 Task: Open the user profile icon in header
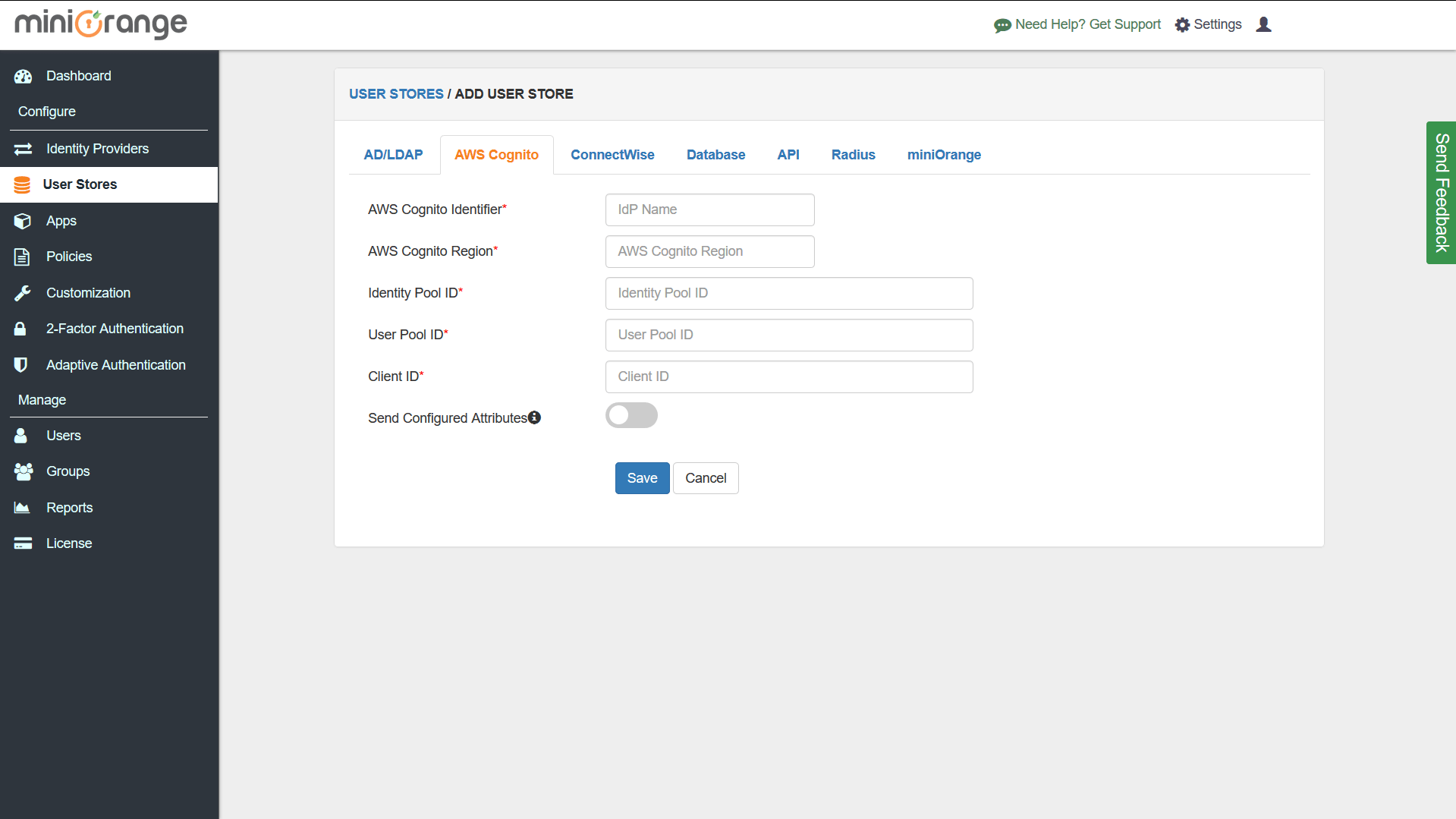(x=1263, y=24)
